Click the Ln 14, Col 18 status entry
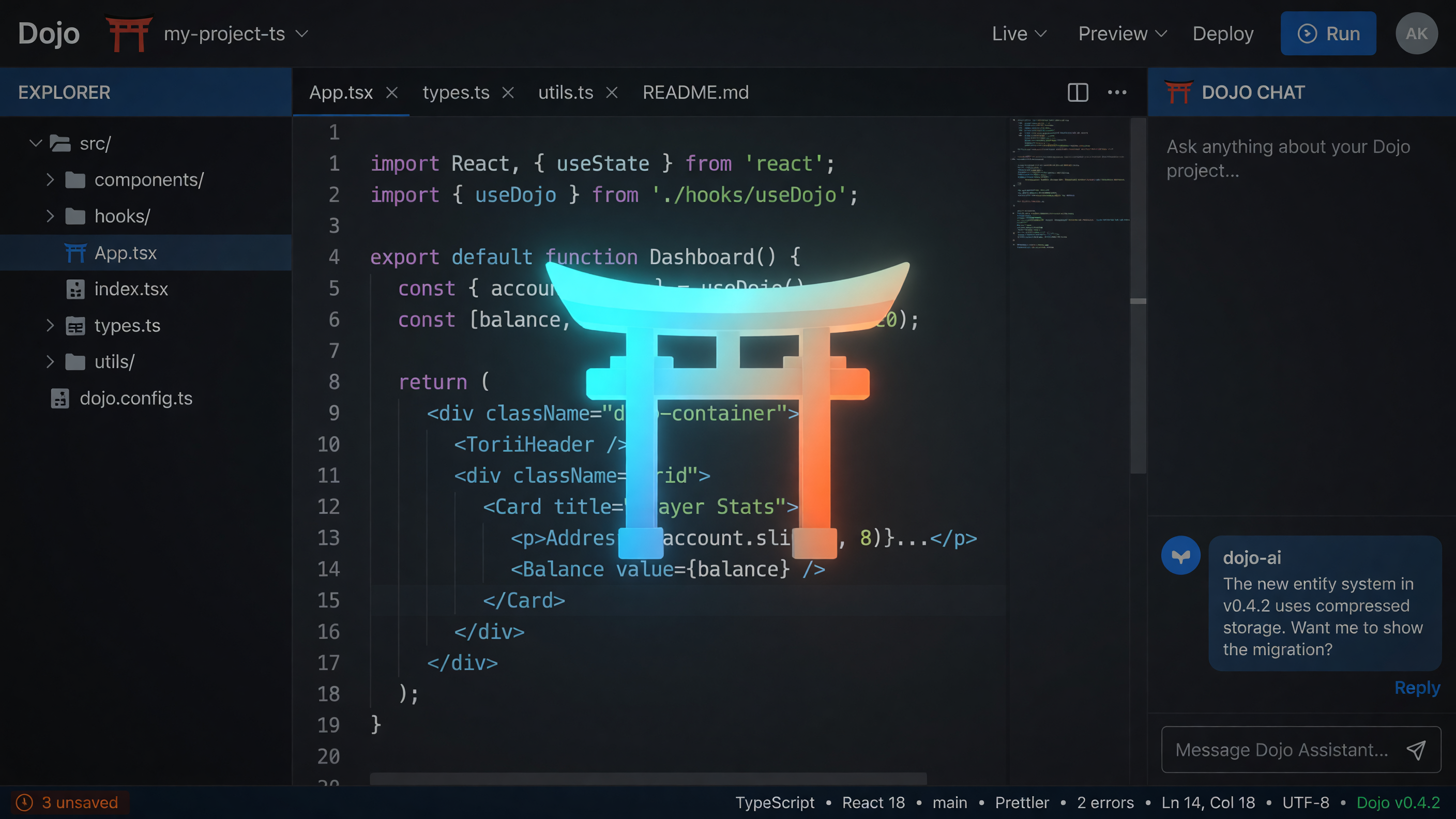The width and height of the screenshot is (1456, 819). [x=1208, y=802]
